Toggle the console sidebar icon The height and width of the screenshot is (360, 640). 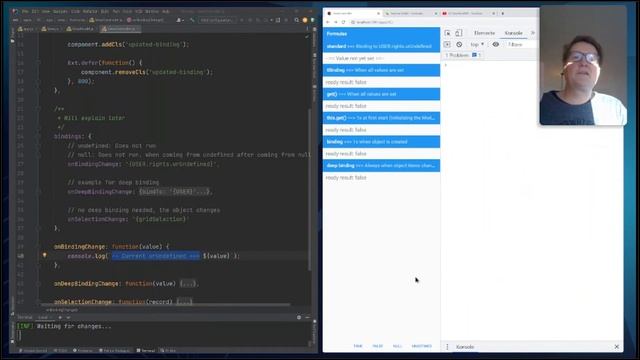tap(447, 44)
